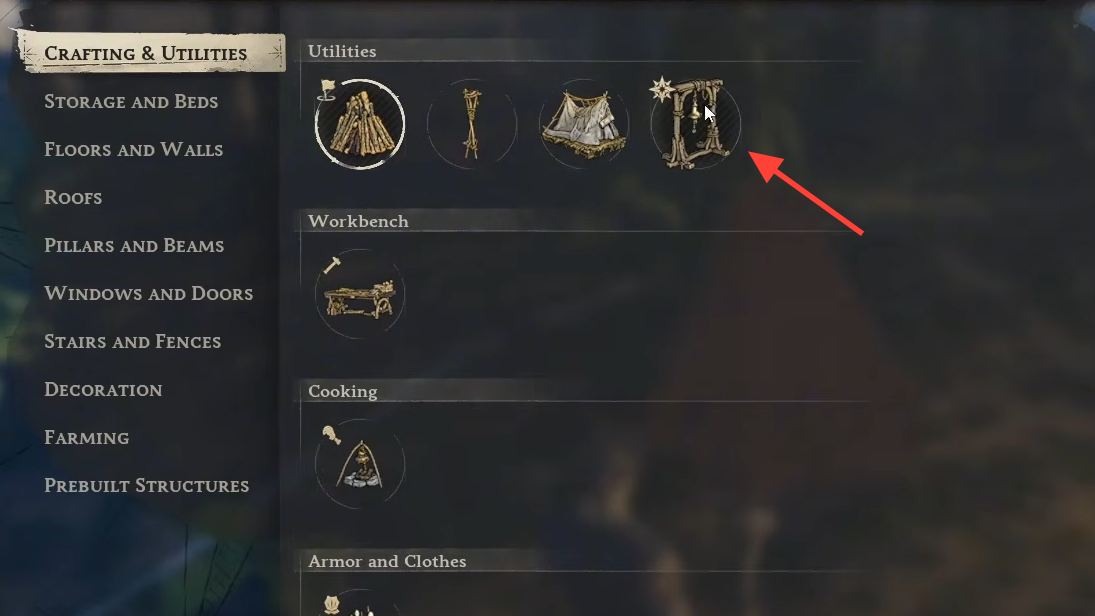This screenshot has height=616, width=1095.
Task: Select Prebuilt Structures category
Action: pos(147,485)
